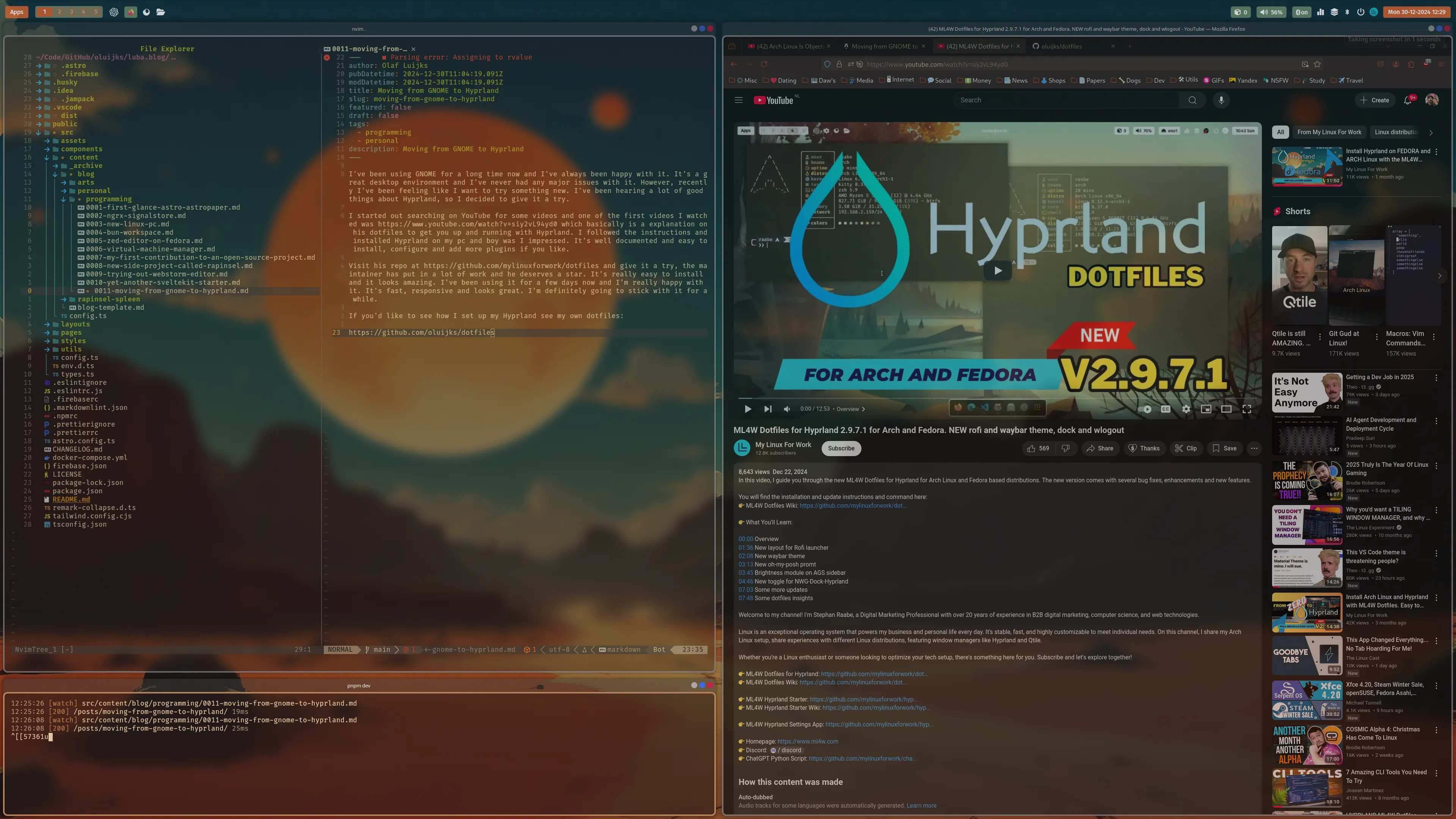
Task: Open options for 'AI Agent Development' video
Action: click(x=1436, y=421)
